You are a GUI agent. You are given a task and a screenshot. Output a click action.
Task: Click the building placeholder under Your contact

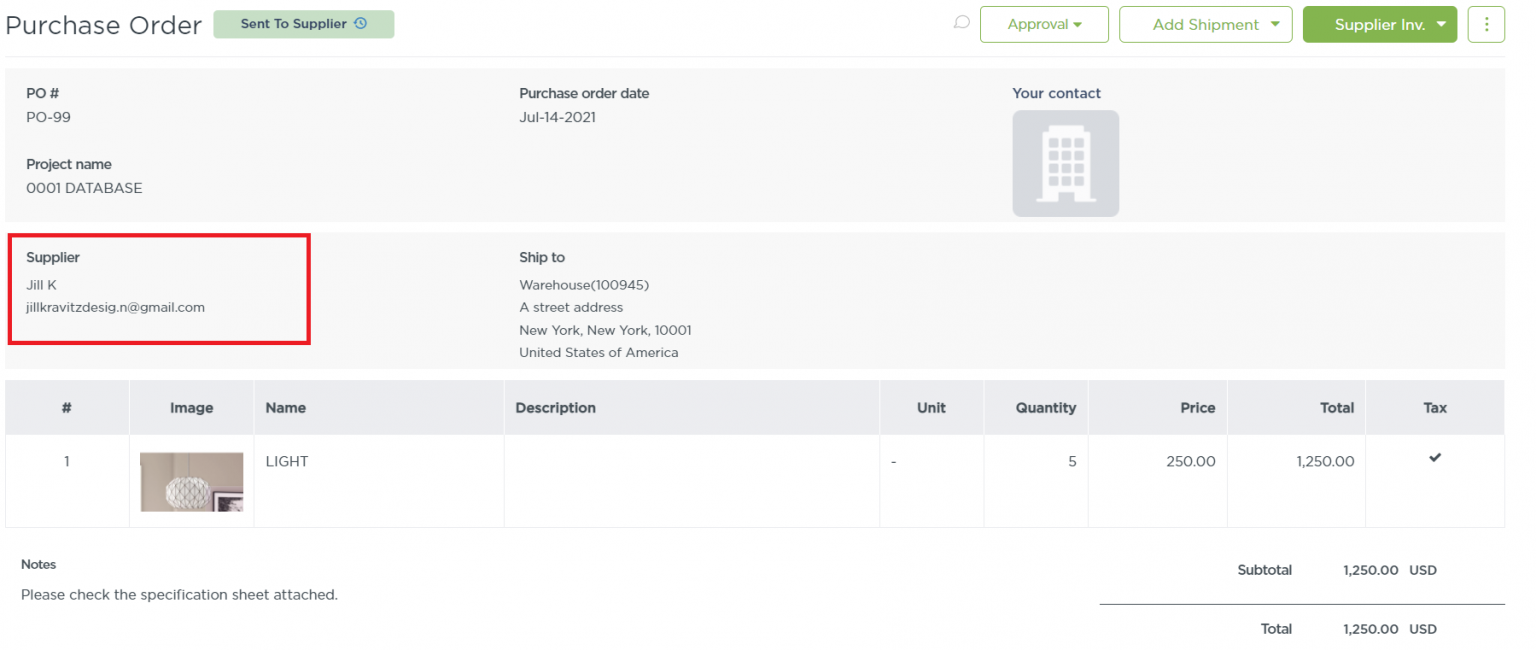pyautogui.click(x=1065, y=163)
